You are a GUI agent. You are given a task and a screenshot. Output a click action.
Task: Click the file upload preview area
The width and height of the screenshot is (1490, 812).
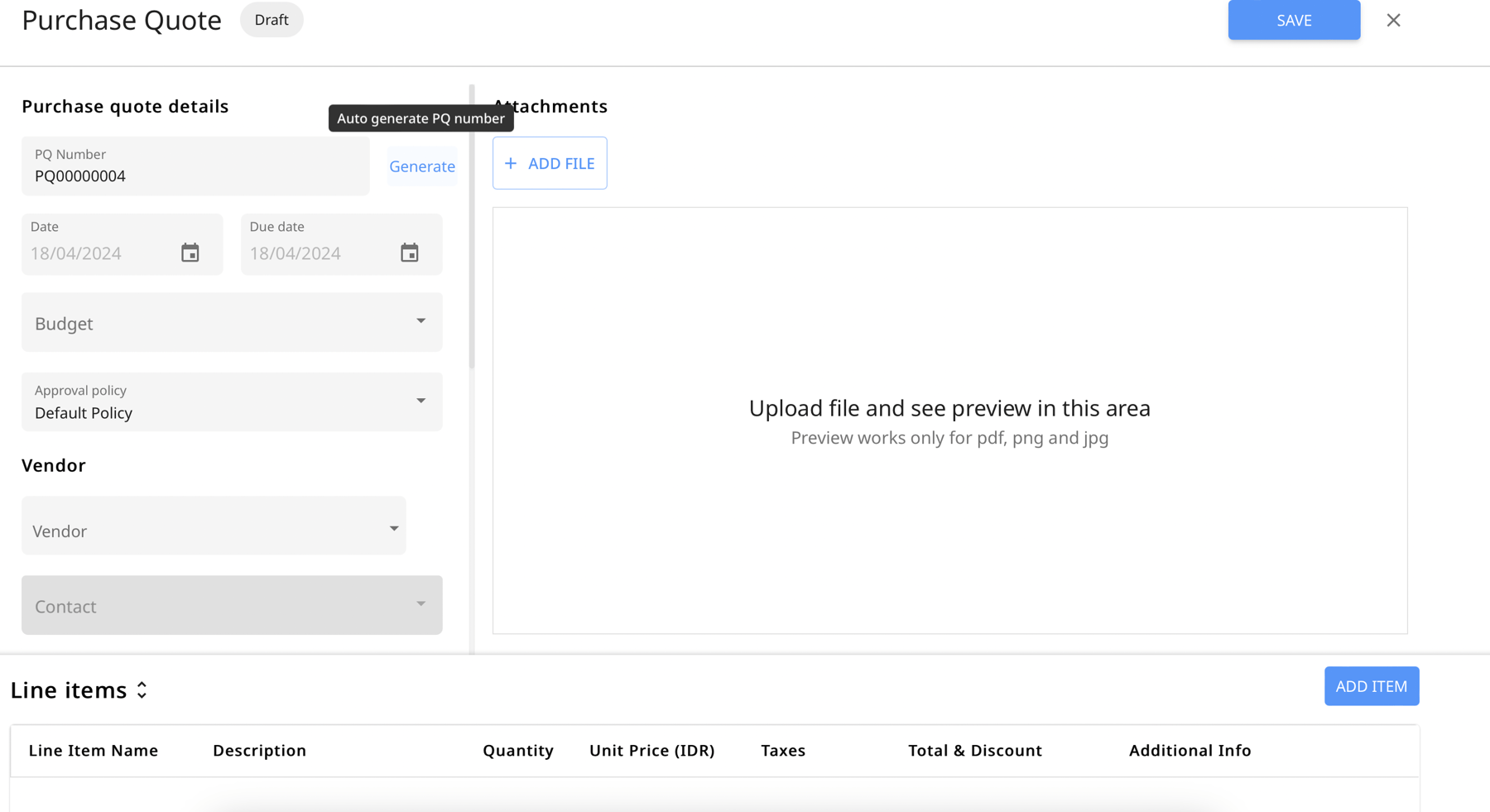pyautogui.click(x=949, y=420)
